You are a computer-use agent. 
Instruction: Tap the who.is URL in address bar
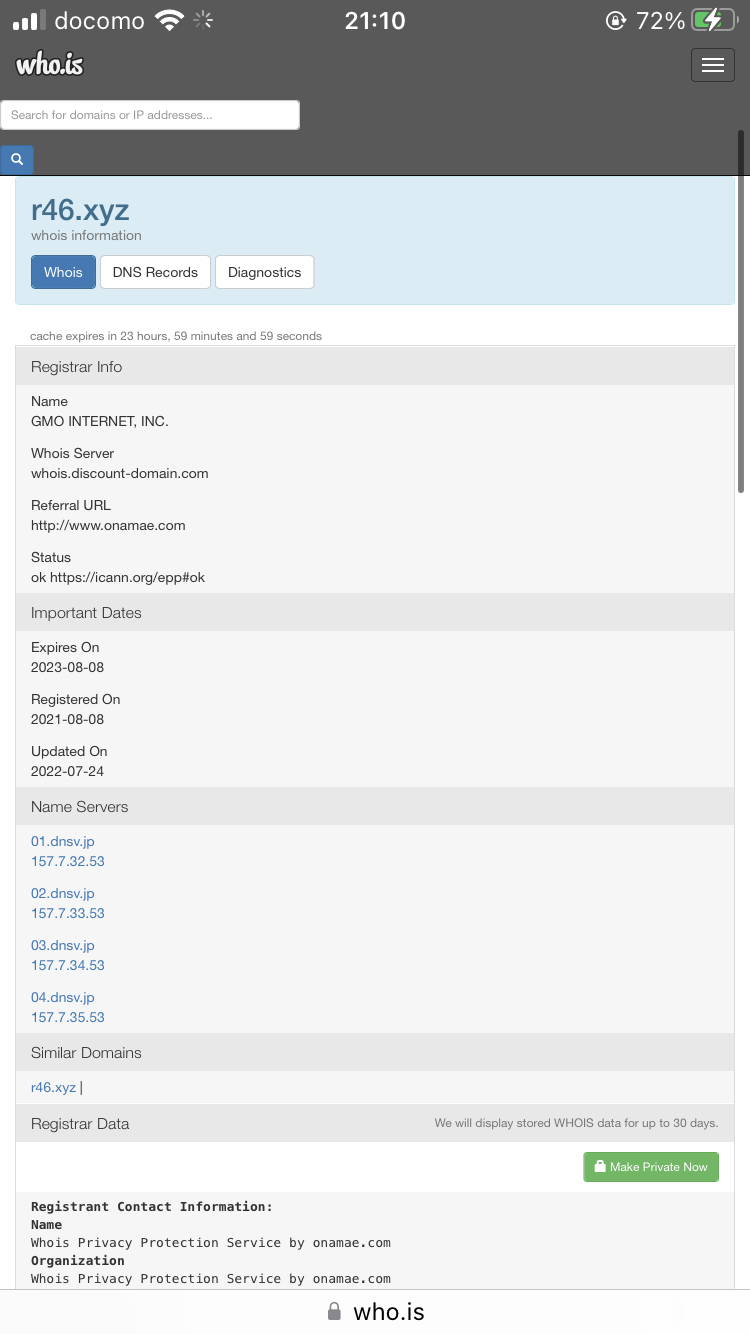389,1312
